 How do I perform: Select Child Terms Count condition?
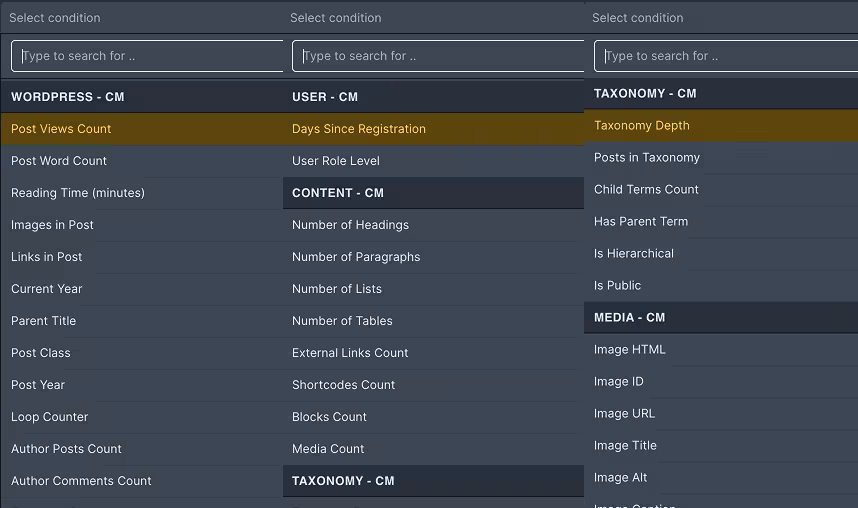click(721, 189)
